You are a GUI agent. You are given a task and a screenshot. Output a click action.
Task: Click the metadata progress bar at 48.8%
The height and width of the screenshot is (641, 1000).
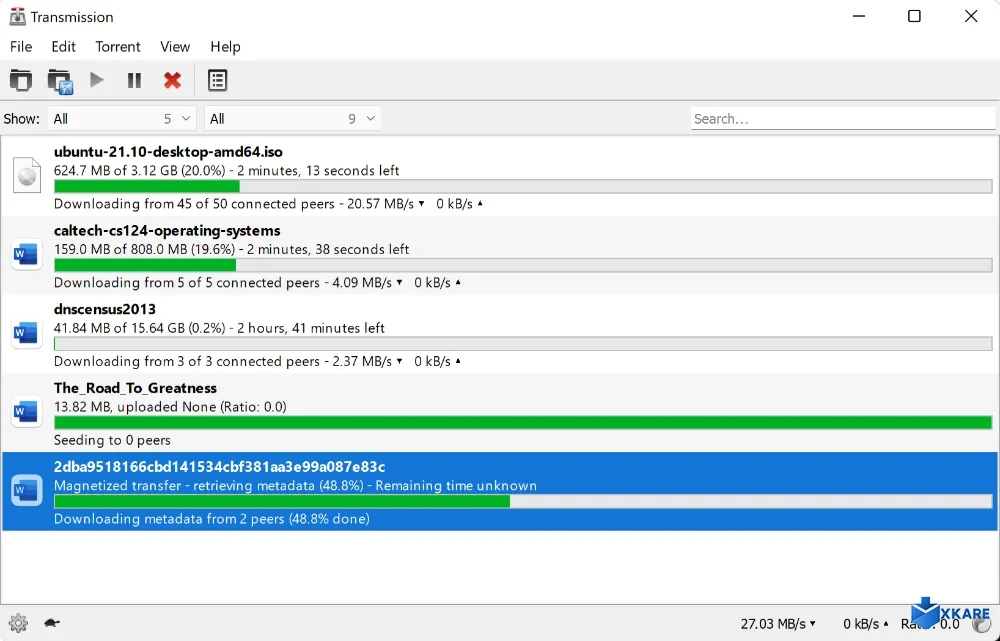(523, 501)
